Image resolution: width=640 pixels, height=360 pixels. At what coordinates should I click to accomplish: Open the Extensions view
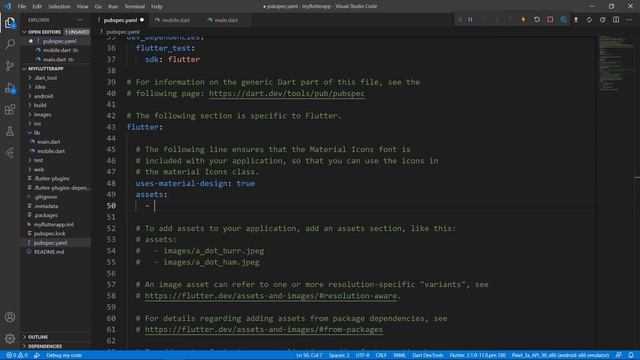tap(10, 109)
